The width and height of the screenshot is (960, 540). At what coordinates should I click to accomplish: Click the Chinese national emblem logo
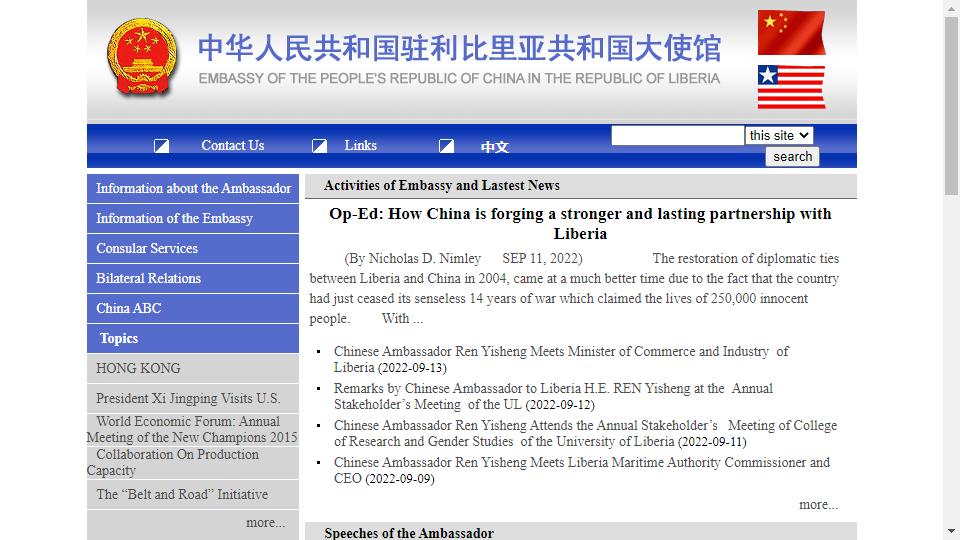coord(142,56)
